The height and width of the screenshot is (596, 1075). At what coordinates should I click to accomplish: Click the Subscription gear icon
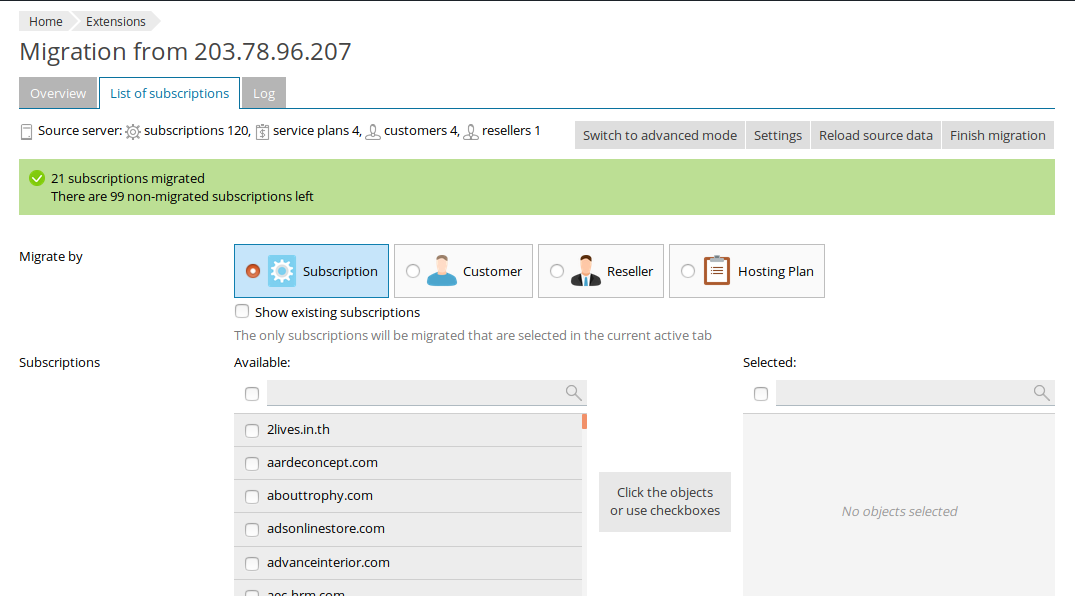282,271
